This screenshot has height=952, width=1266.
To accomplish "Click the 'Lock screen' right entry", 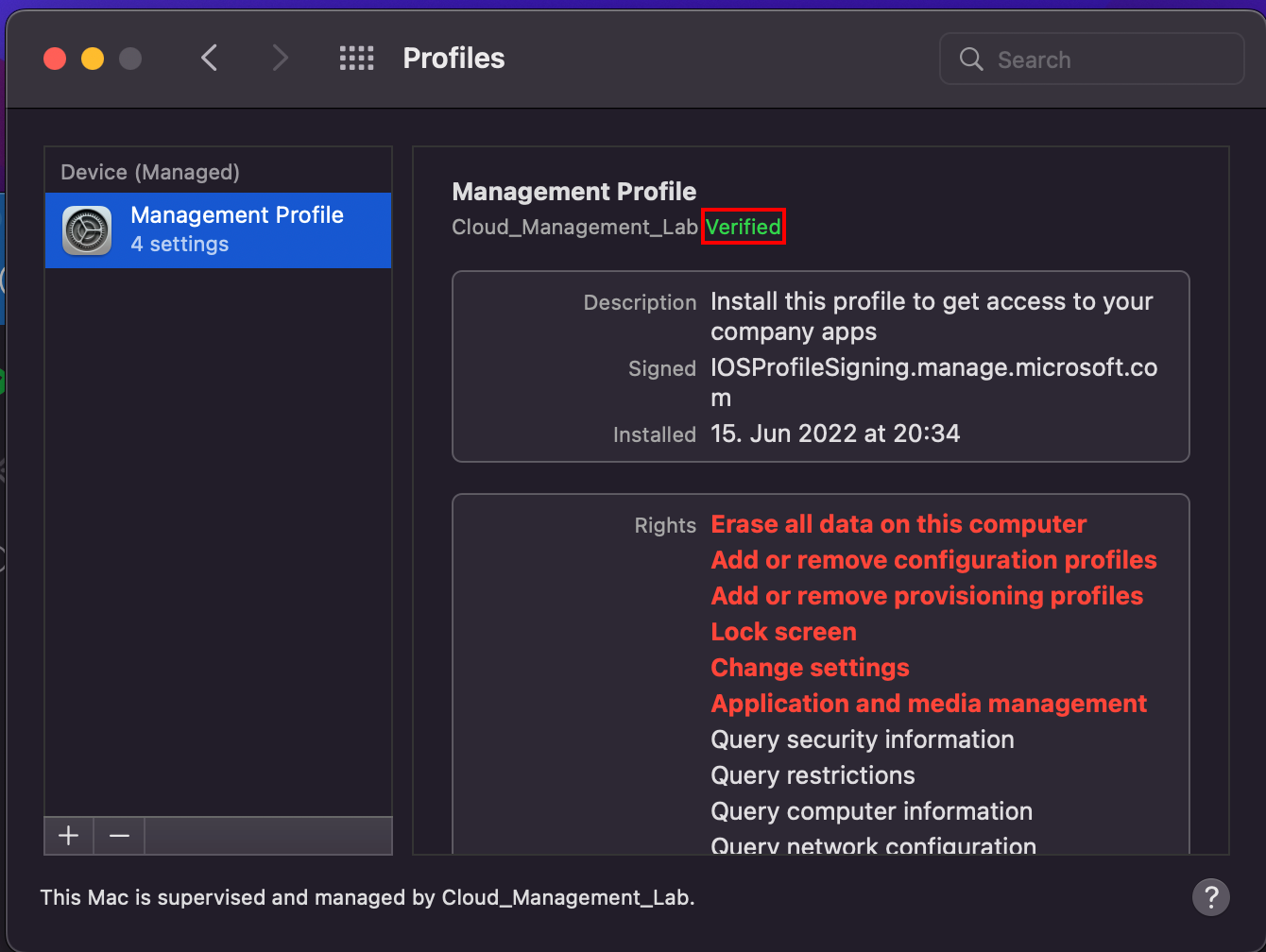I will [x=783, y=632].
